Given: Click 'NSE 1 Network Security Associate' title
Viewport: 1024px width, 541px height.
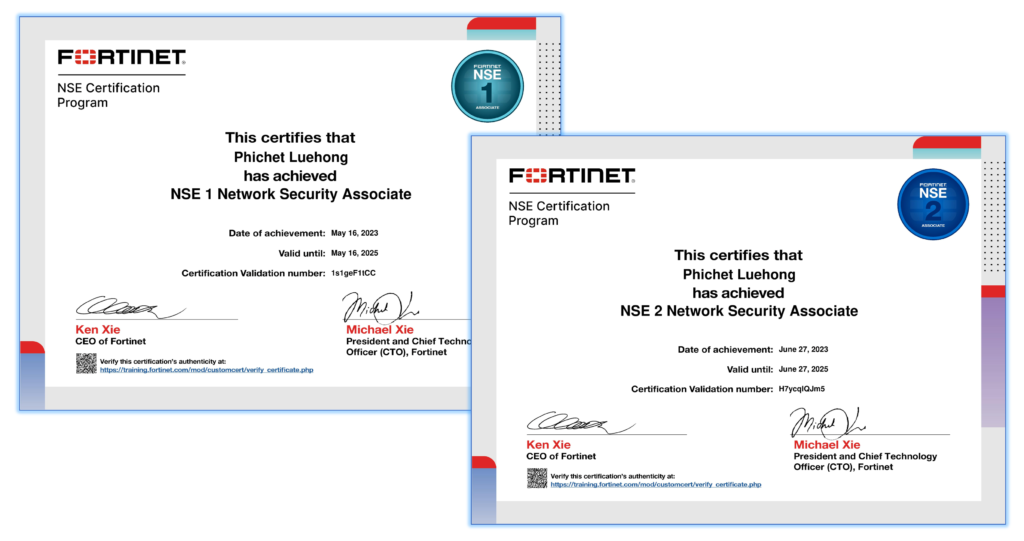Looking at the screenshot, I should [291, 194].
